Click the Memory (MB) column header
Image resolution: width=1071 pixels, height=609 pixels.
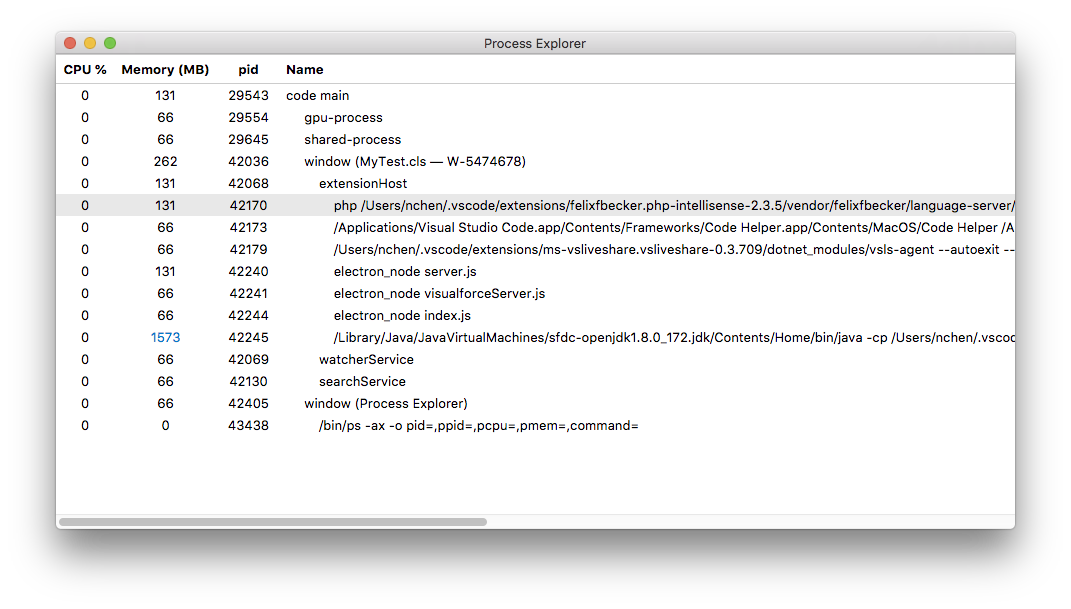pyautogui.click(x=165, y=70)
